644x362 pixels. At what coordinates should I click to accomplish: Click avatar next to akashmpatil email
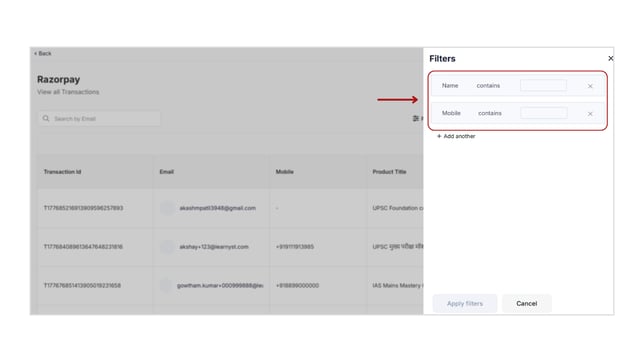[x=167, y=208]
